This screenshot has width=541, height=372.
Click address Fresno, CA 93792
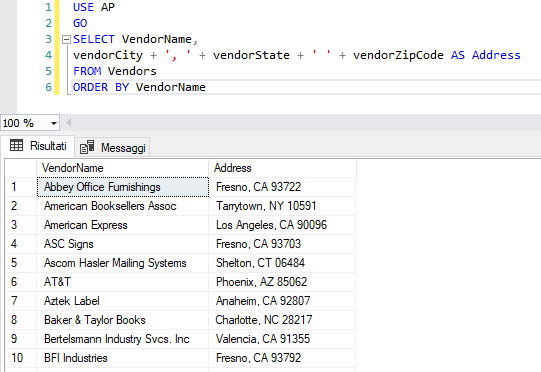click(282, 358)
